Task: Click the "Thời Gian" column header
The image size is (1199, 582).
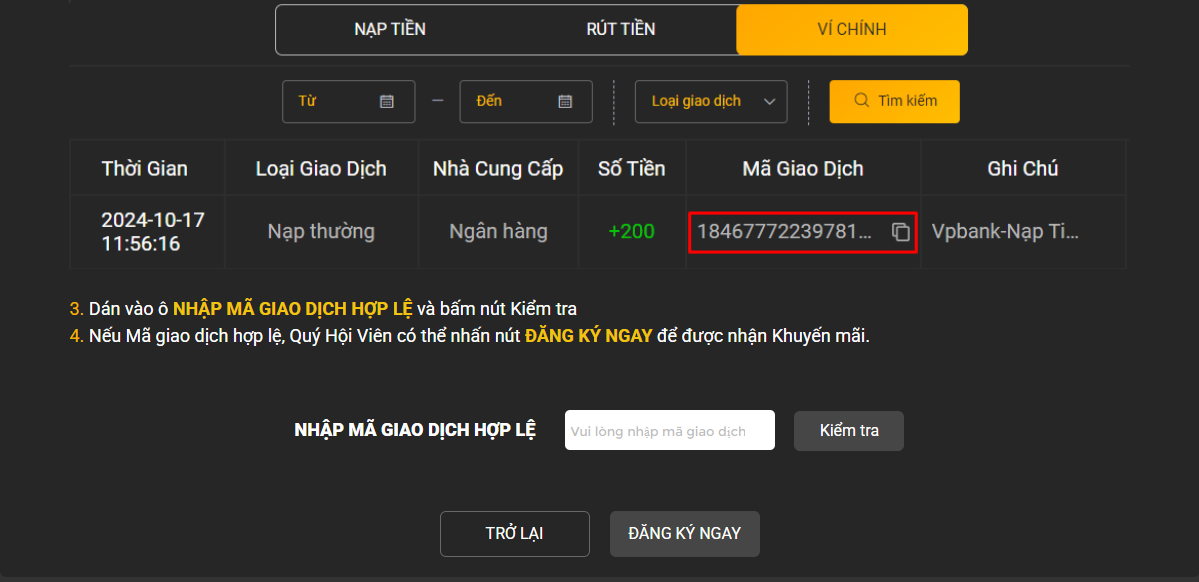Action: 146,168
